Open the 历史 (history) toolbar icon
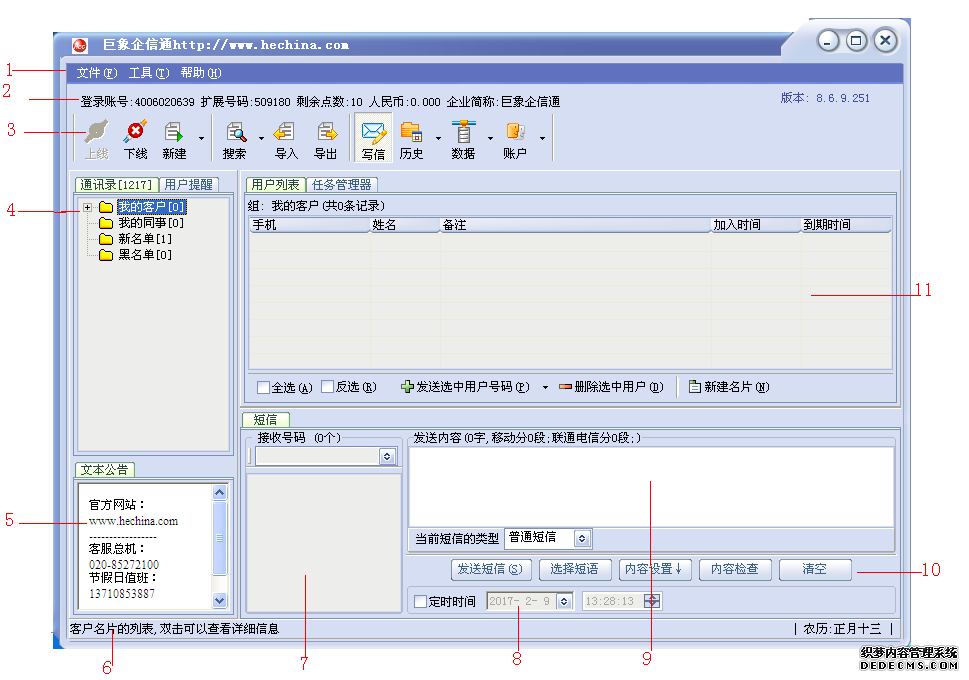The width and height of the screenshot is (969, 680). pyautogui.click(x=411, y=138)
